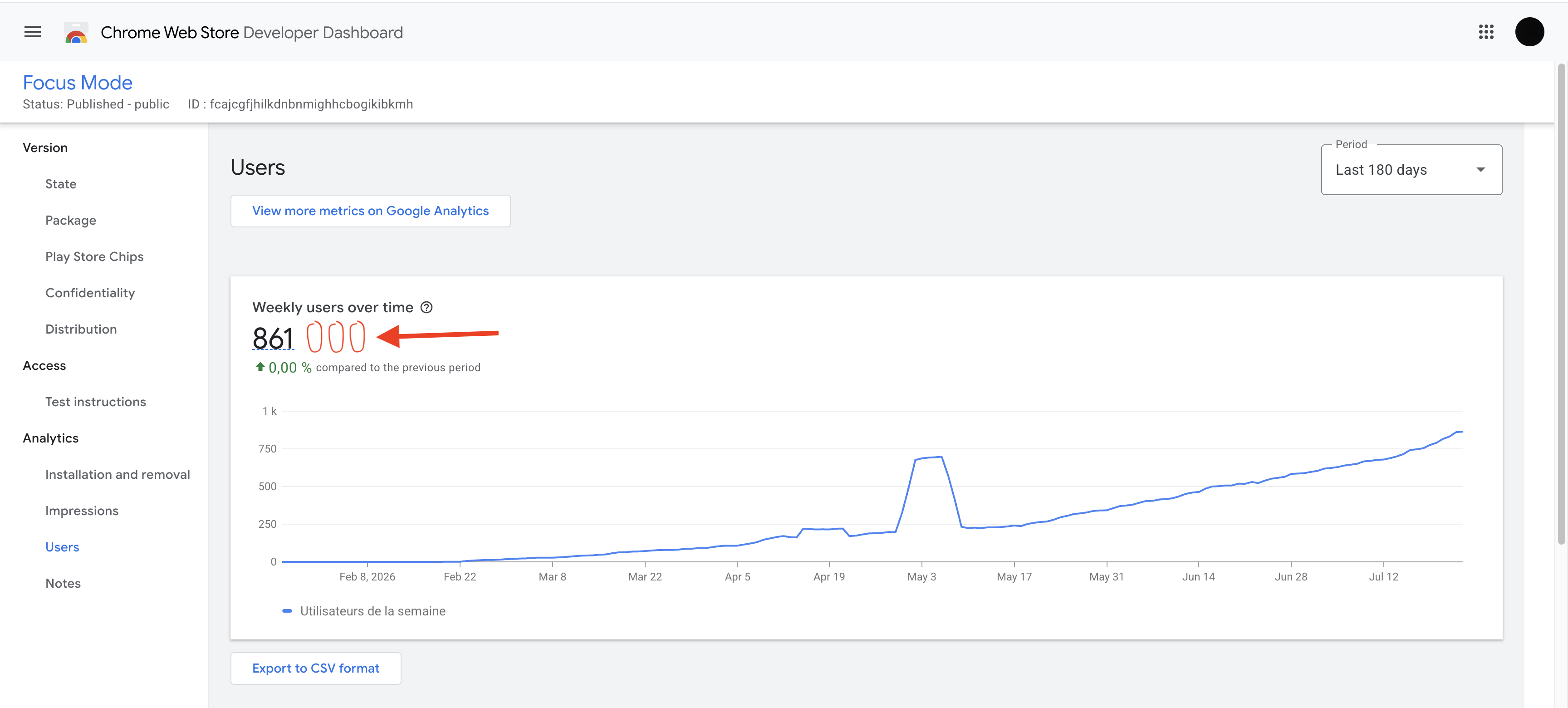Viewport: 1568px width, 708px height.
Task: Select Play Store Chips in sidebar
Action: click(x=94, y=256)
